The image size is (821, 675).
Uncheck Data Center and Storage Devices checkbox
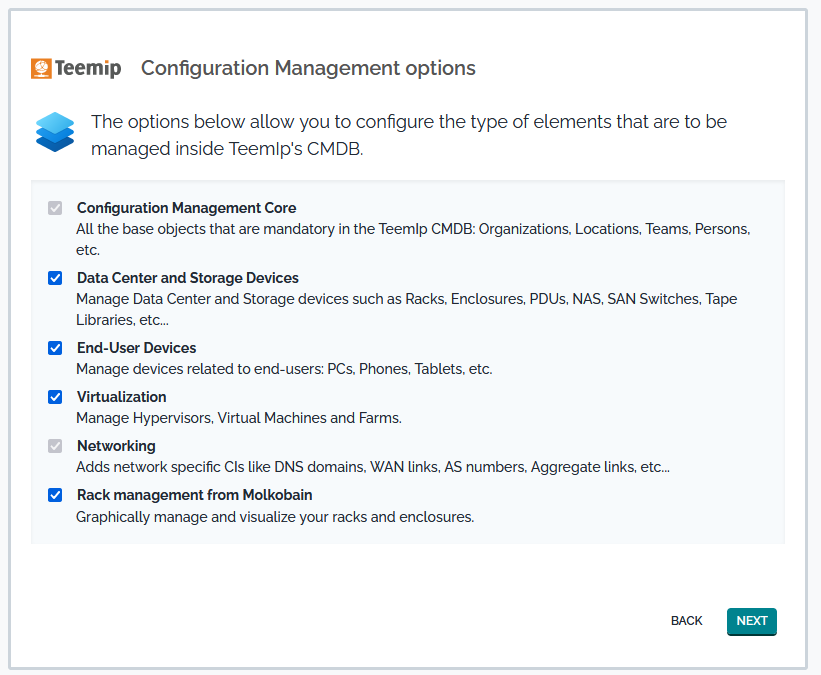[x=55, y=278]
